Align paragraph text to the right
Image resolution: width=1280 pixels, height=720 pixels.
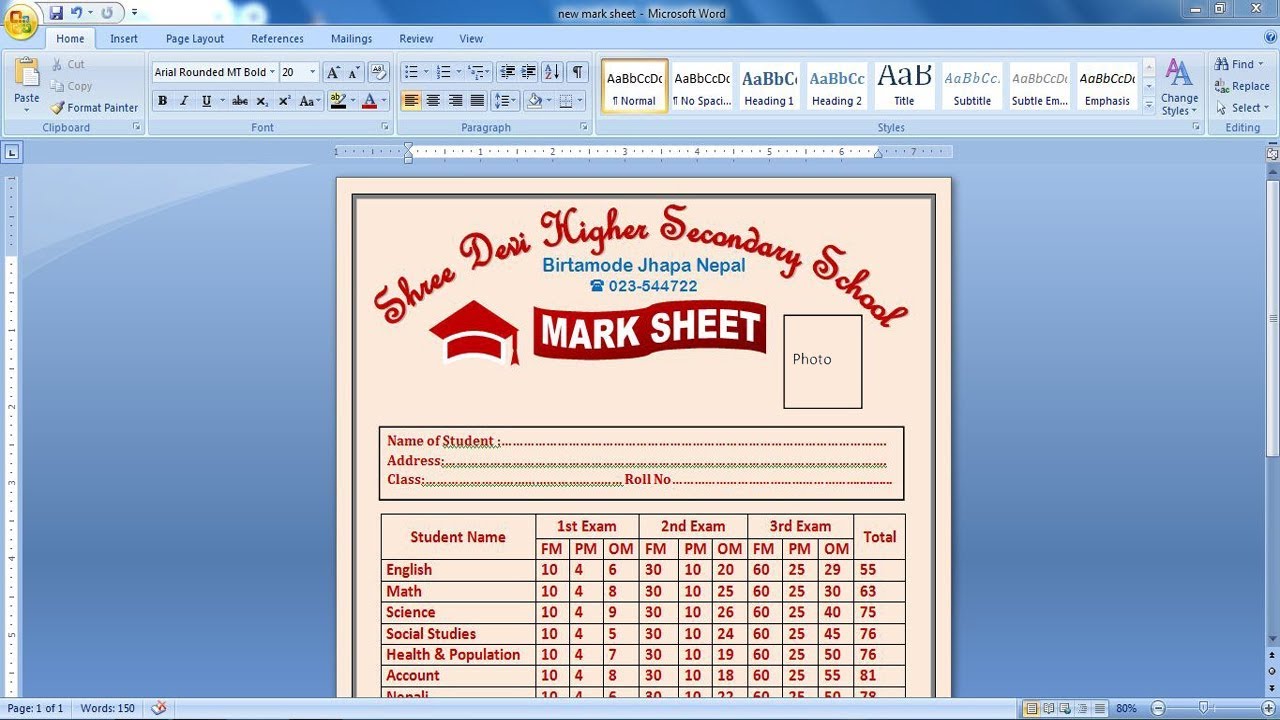coord(455,101)
